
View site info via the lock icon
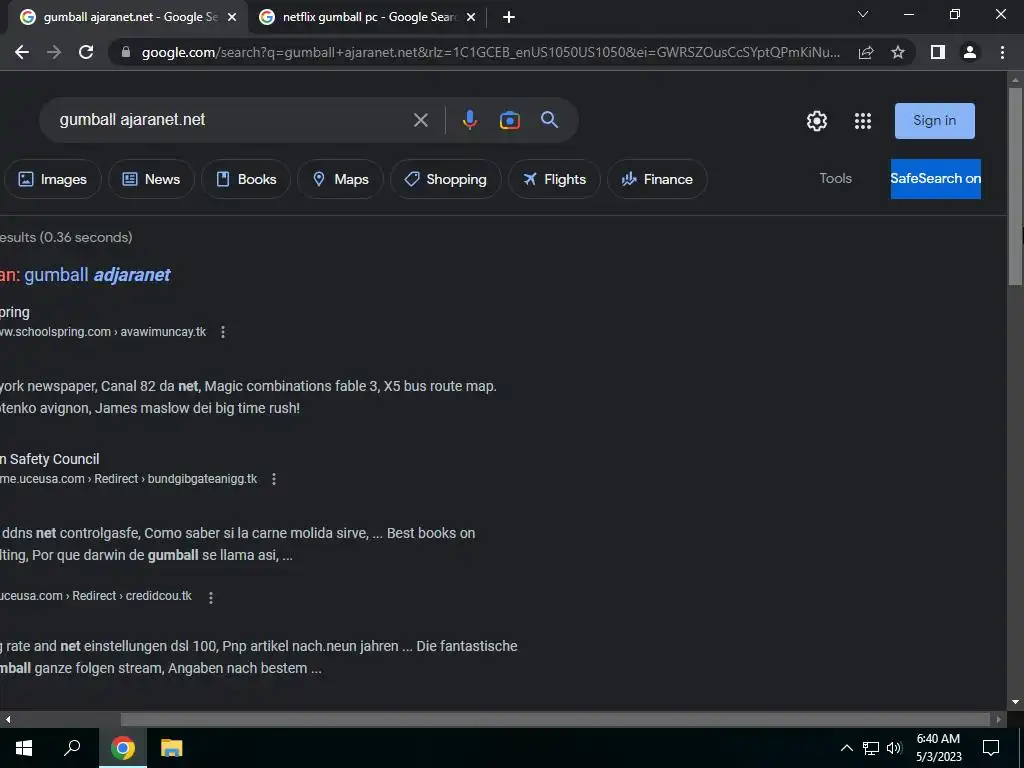(x=126, y=52)
